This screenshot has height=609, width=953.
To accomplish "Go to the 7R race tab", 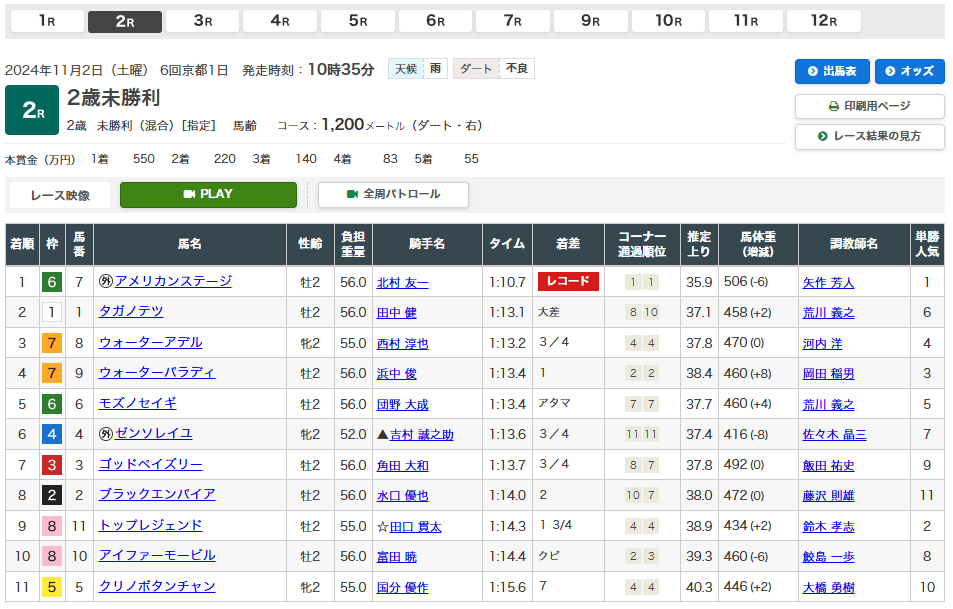I will click(x=513, y=21).
